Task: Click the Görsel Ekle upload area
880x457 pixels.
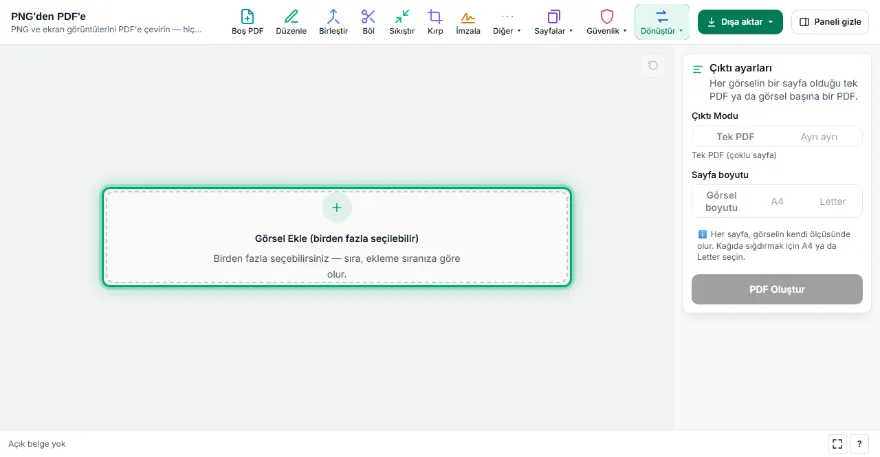Action: (x=337, y=237)
